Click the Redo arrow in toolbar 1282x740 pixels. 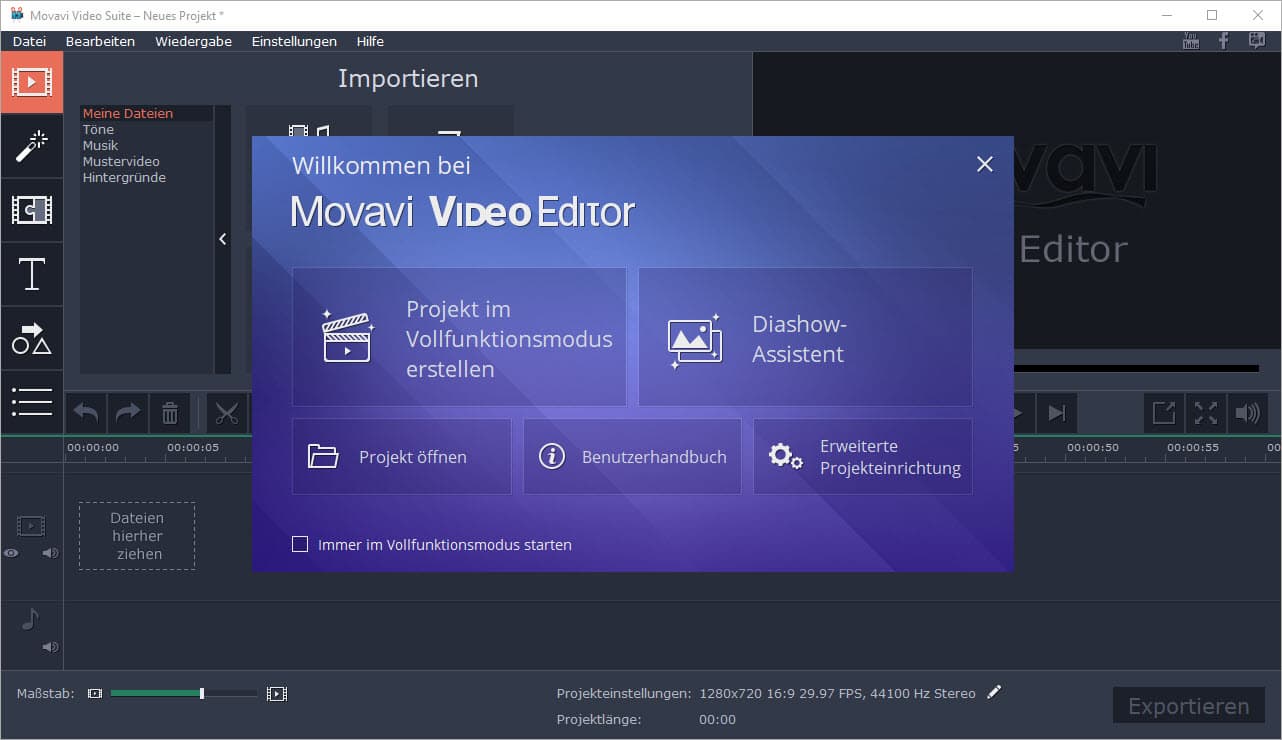click(128, 413)
